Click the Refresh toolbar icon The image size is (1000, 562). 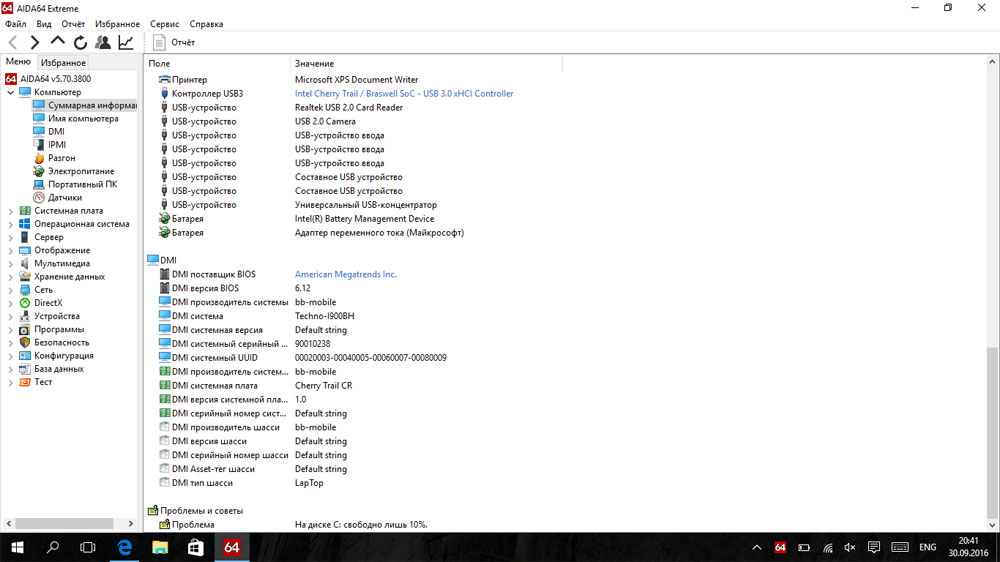click(80, 43)
